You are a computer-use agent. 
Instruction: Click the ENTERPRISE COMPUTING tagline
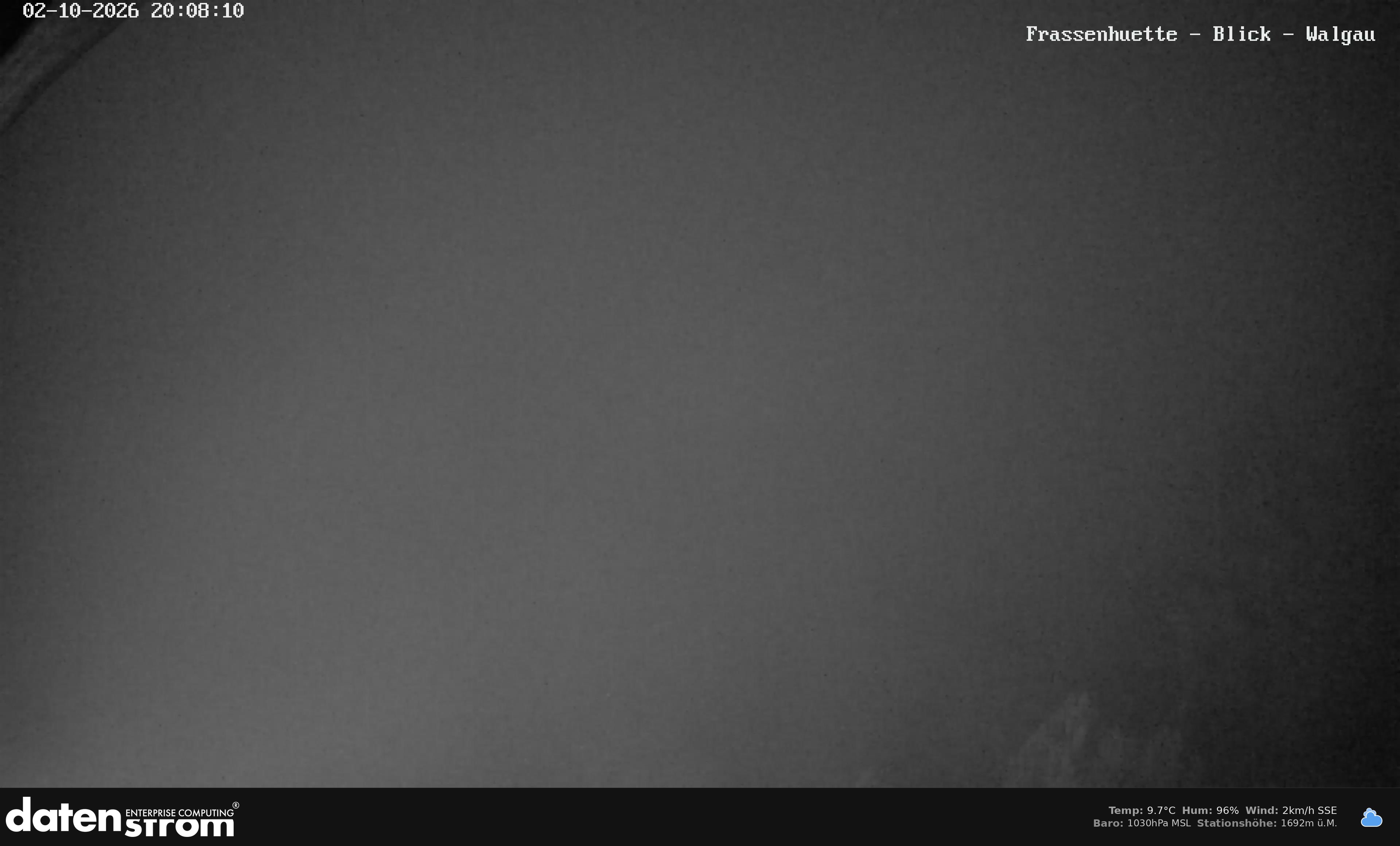pos(179,813)
